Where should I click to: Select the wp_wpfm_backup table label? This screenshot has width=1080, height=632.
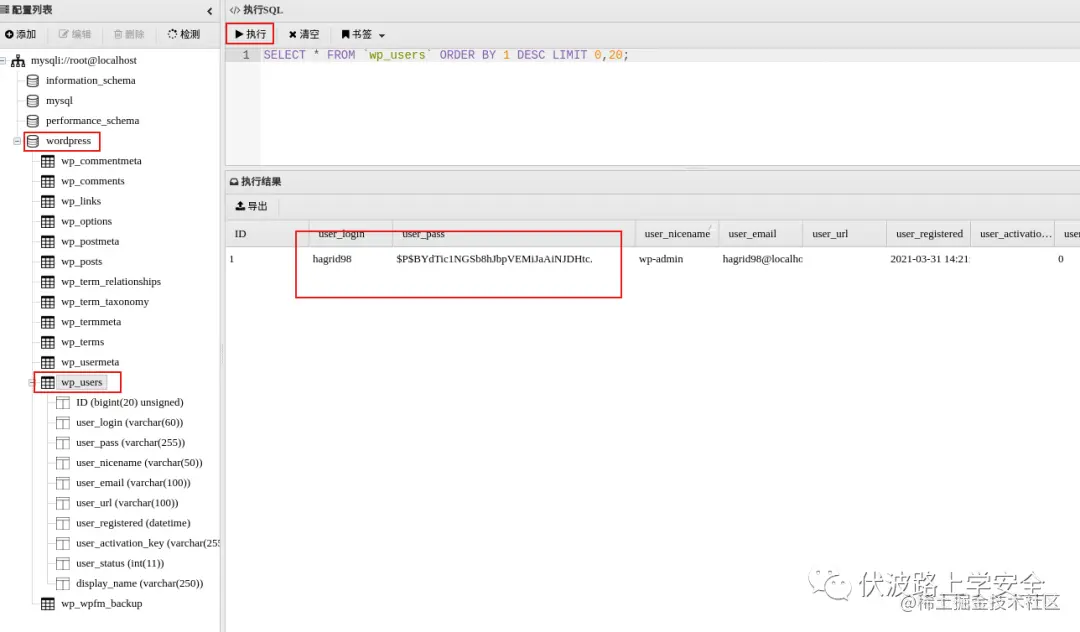click(101, 604)
